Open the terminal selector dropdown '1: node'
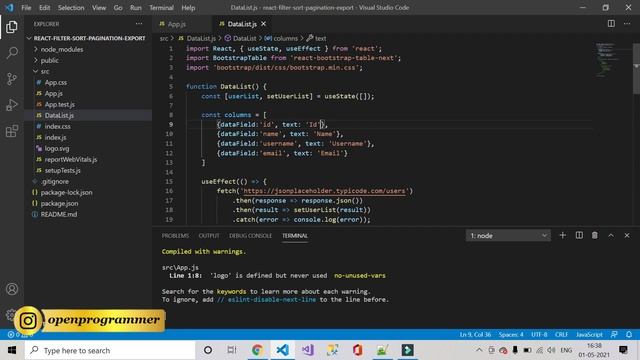The height and width of the screenshot is (360, 640). coord(508,236)
